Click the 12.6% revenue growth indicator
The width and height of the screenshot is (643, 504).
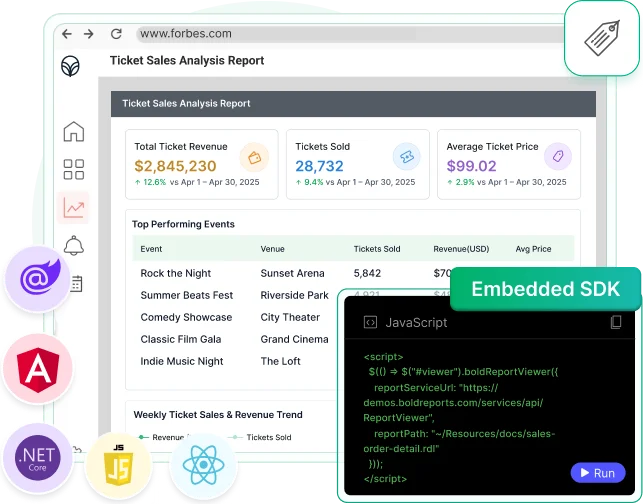(150, 182)
